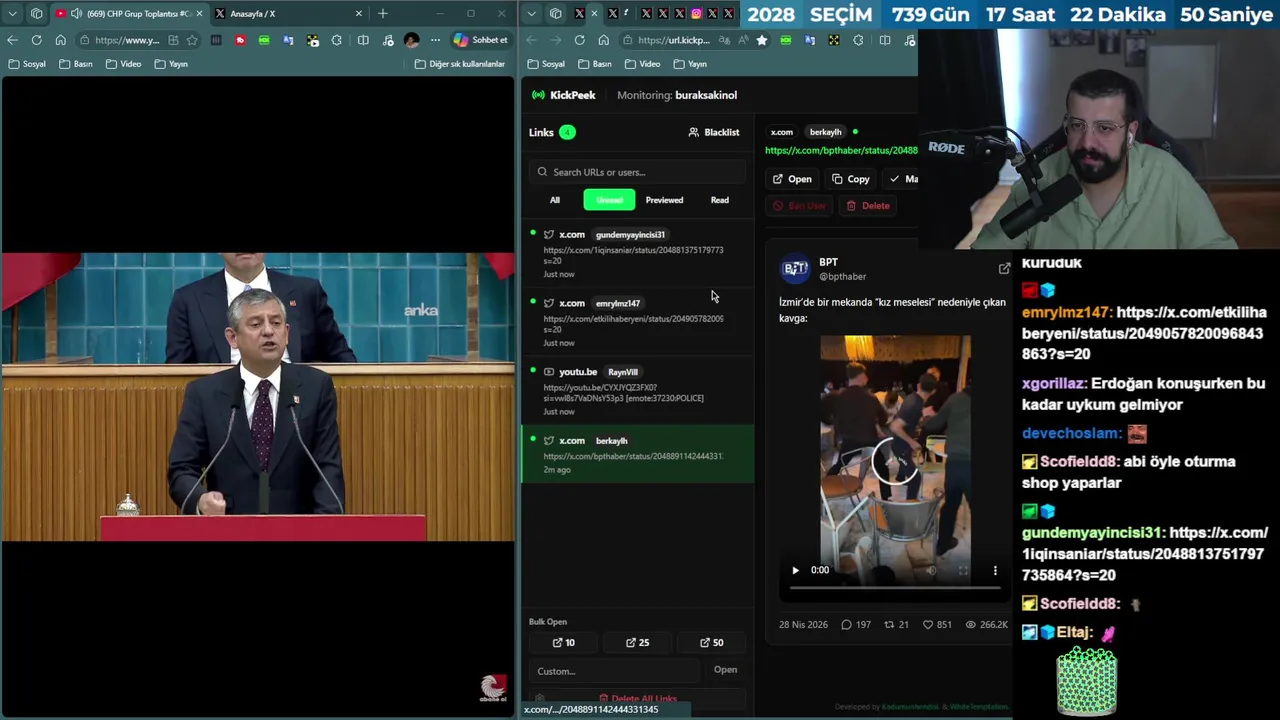Image resolution: width=1280 pixels, height=720 pixels.
Task: Open the Video bookmarks folder in the left browser
Action: point(123,64)
